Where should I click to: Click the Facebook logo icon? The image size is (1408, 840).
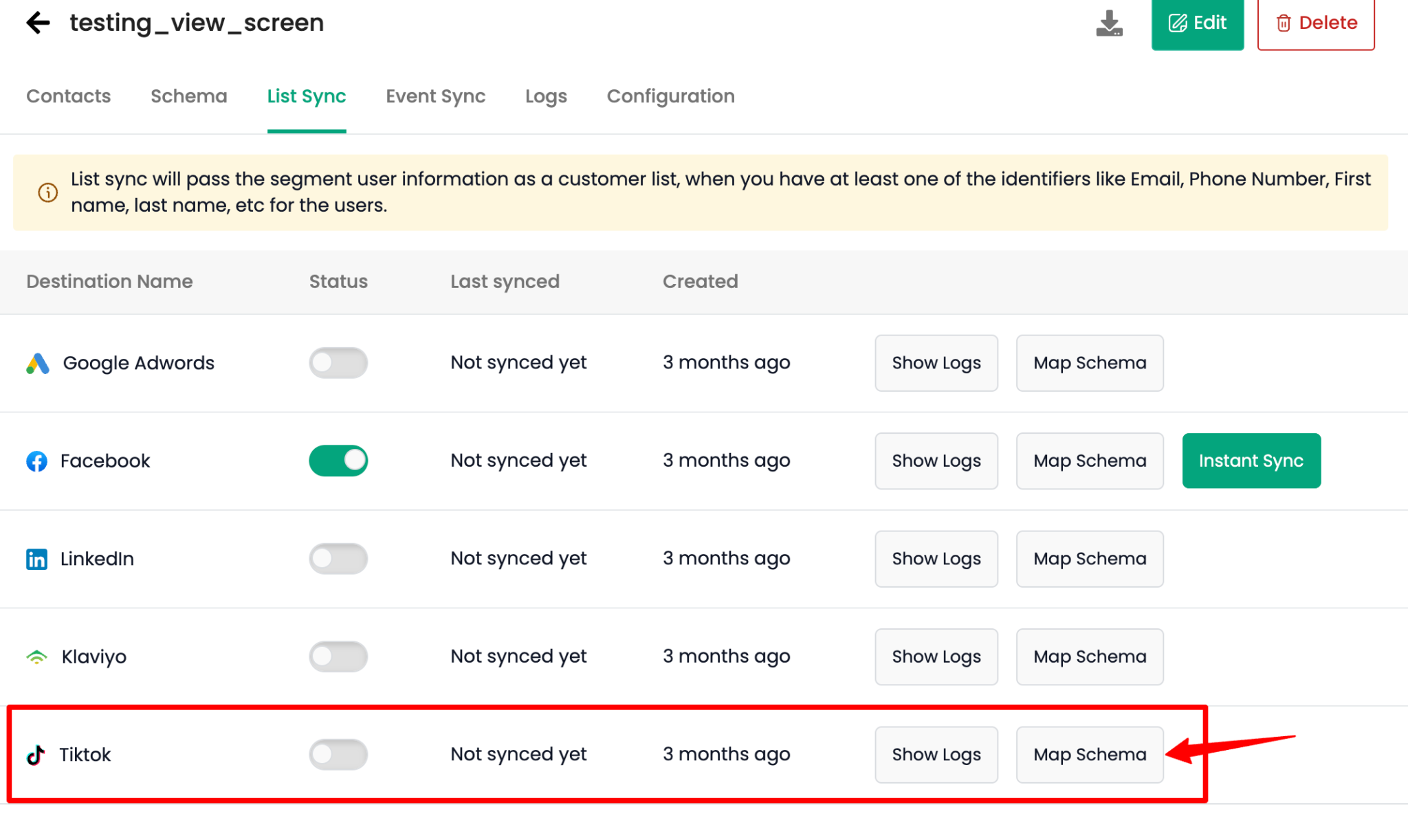click(37, 461)
